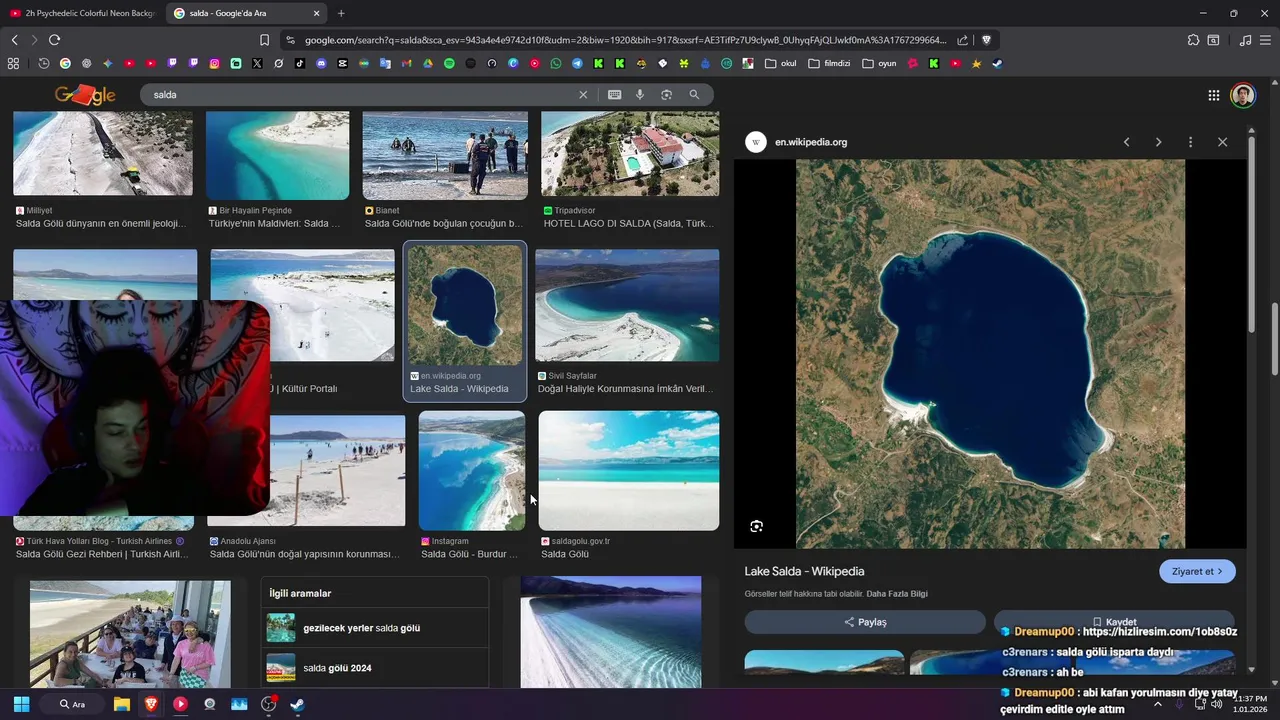1280x720 pixels.
Task: Search inside the image with Lens icon
Action: [756, 526]
